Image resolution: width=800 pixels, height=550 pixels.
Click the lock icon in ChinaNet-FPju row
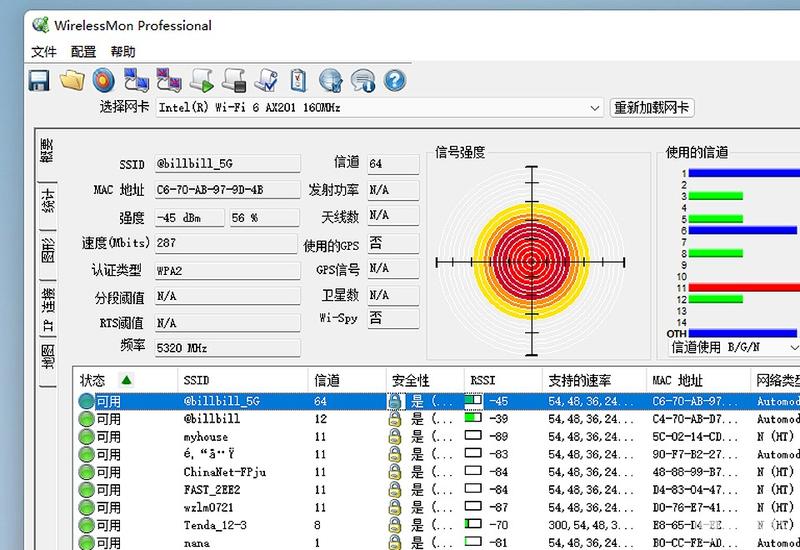coord(394,472)
